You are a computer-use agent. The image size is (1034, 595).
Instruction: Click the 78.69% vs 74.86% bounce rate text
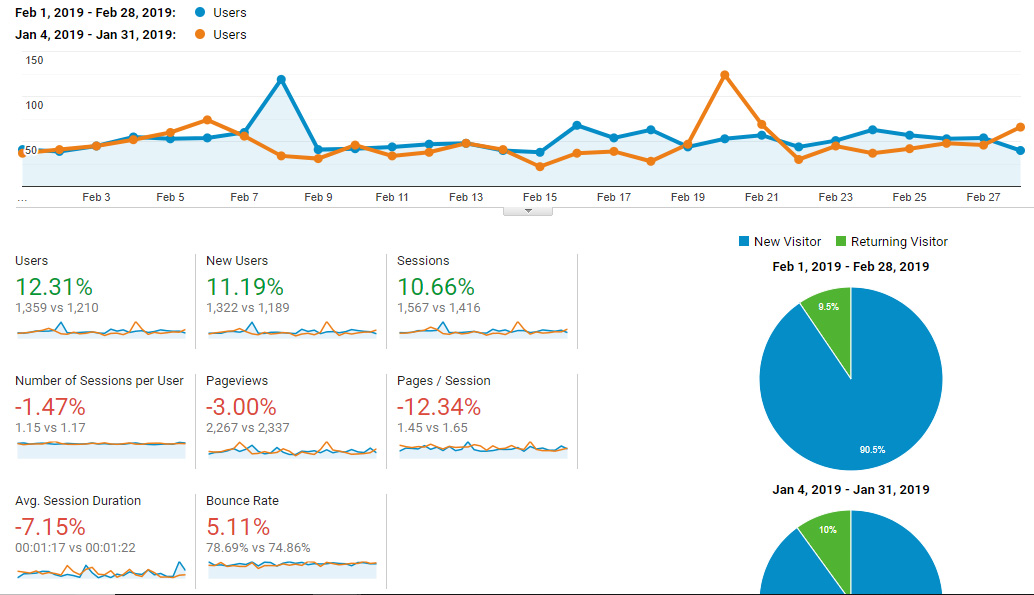click(258, 548)
